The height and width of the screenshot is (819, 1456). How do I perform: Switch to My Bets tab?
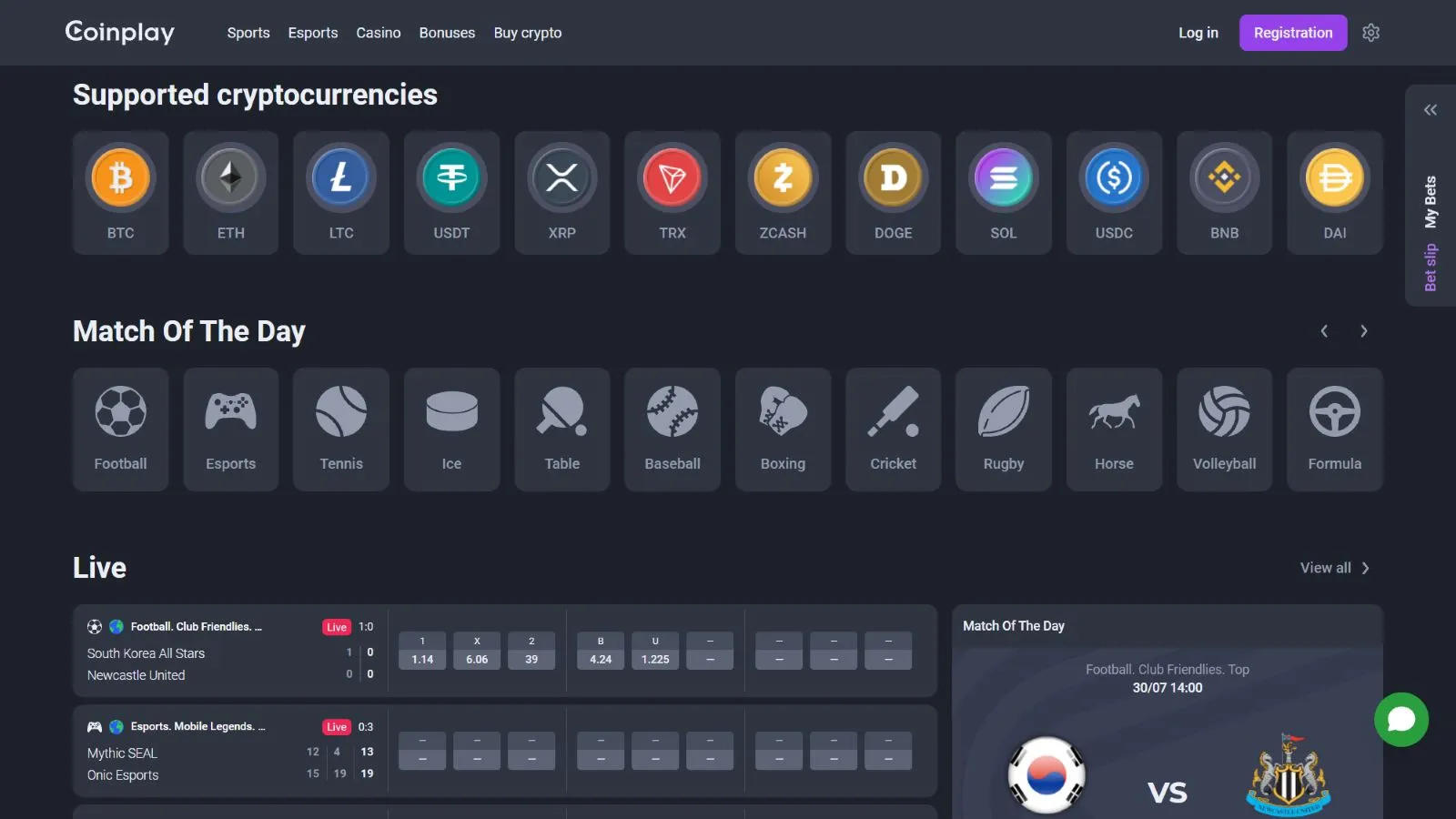coord(1431,202)
